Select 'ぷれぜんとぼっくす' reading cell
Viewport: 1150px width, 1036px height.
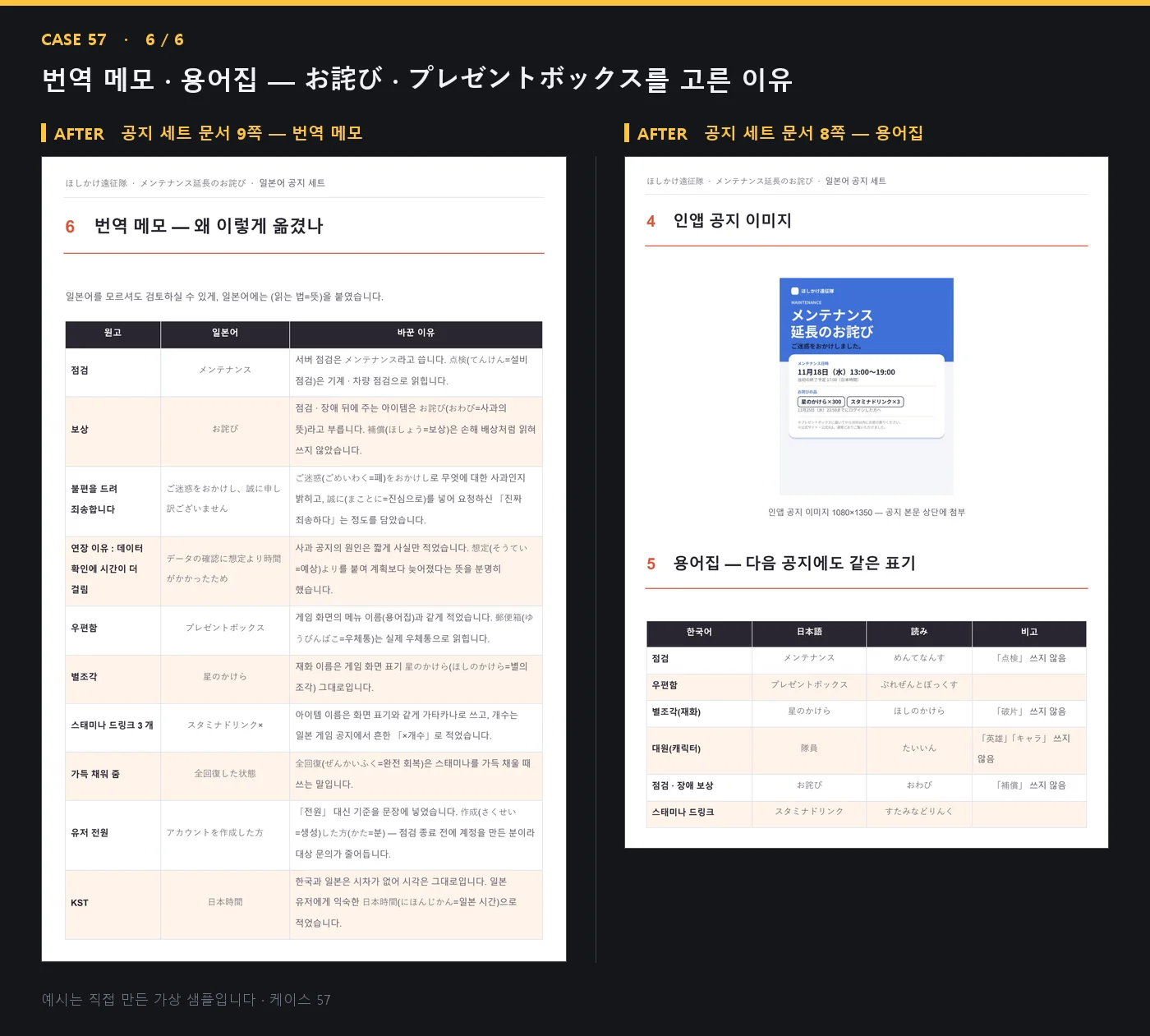coord(919,685)
